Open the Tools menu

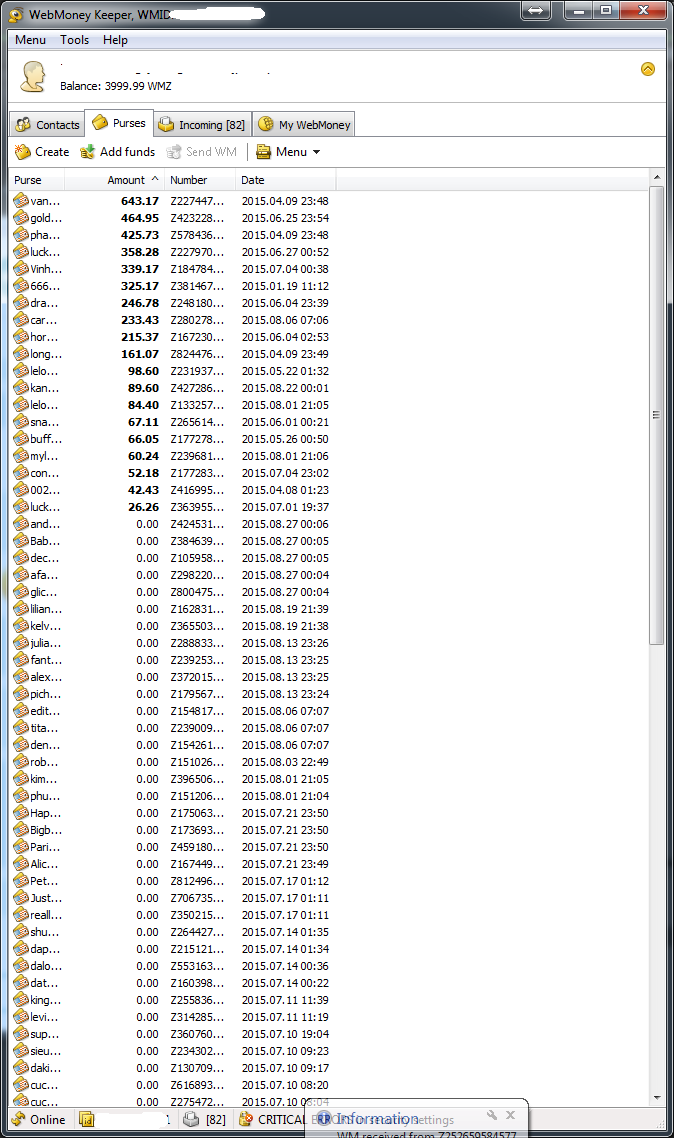click(75, 40)
